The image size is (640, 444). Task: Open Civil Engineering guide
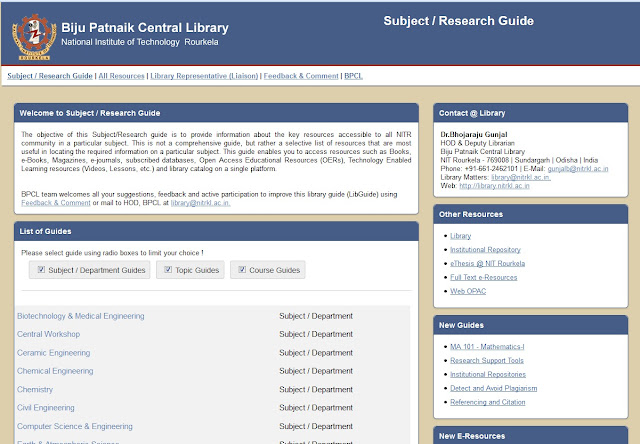point(46,408)
